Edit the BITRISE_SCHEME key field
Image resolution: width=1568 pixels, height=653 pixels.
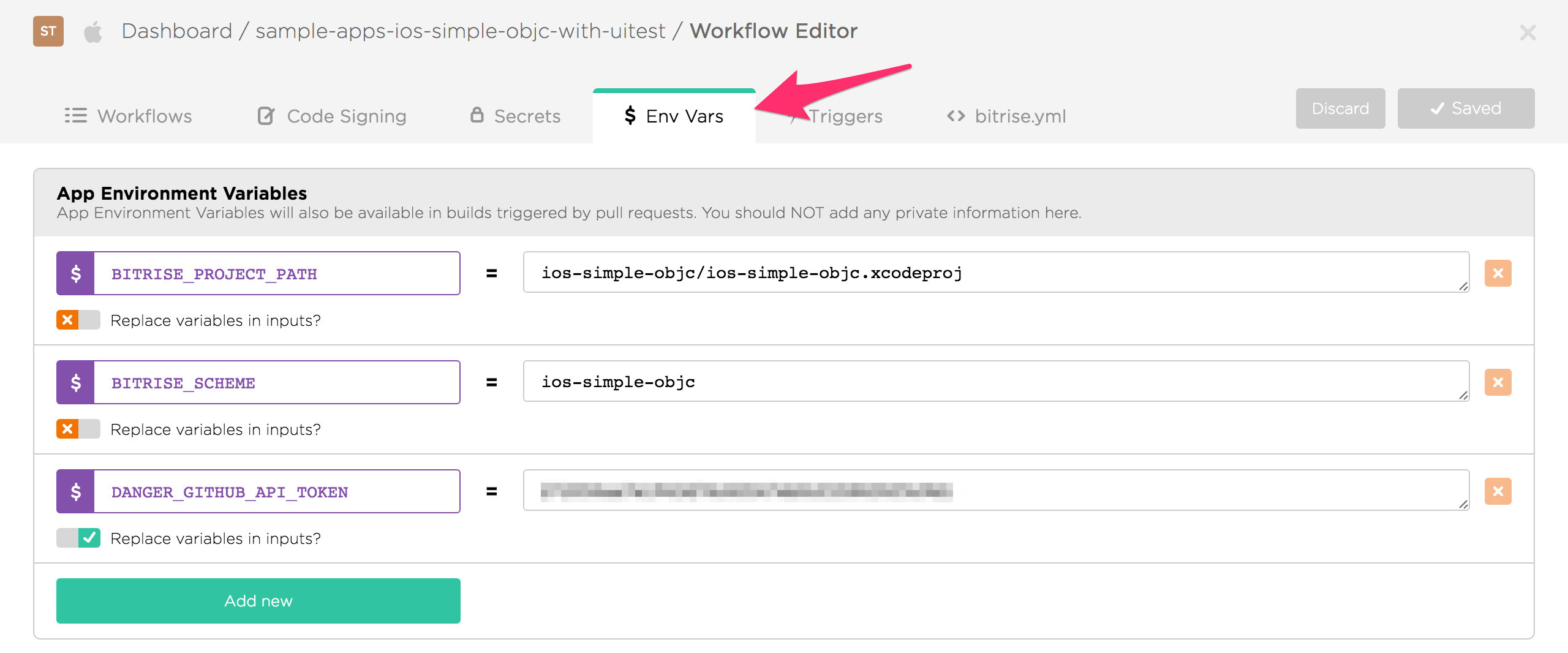[x=277, y=382]
